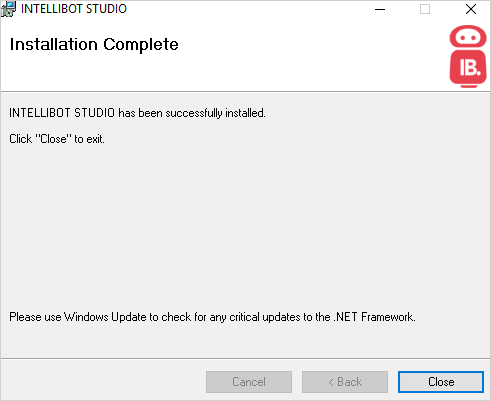This screenshot has width=491, height=401.
Task: Click the Close button to exit setup
Action: coord(441,382)
